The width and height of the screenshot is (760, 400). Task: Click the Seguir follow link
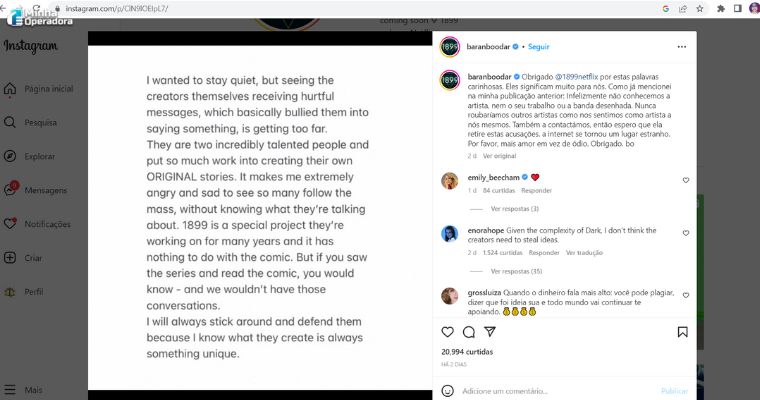(x=539, y=46)
